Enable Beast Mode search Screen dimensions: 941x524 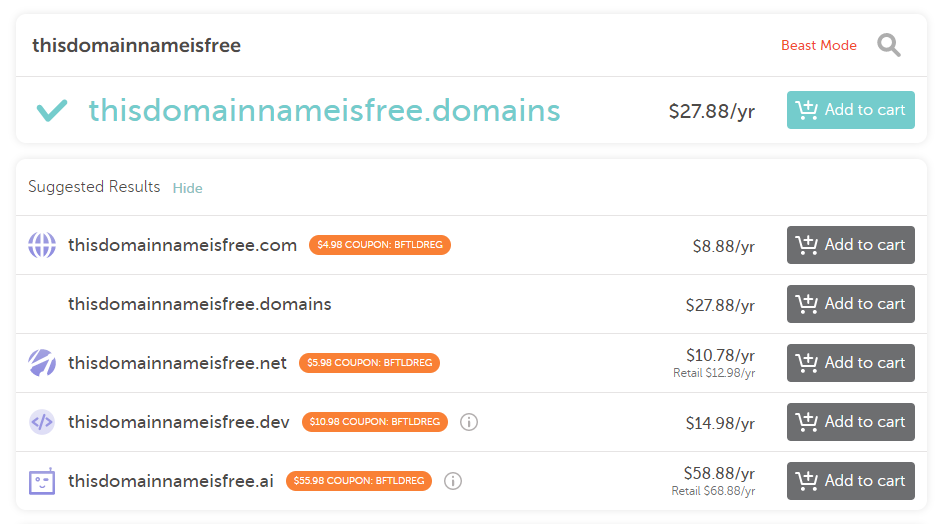pyautogui.click(x=819, y=46)
